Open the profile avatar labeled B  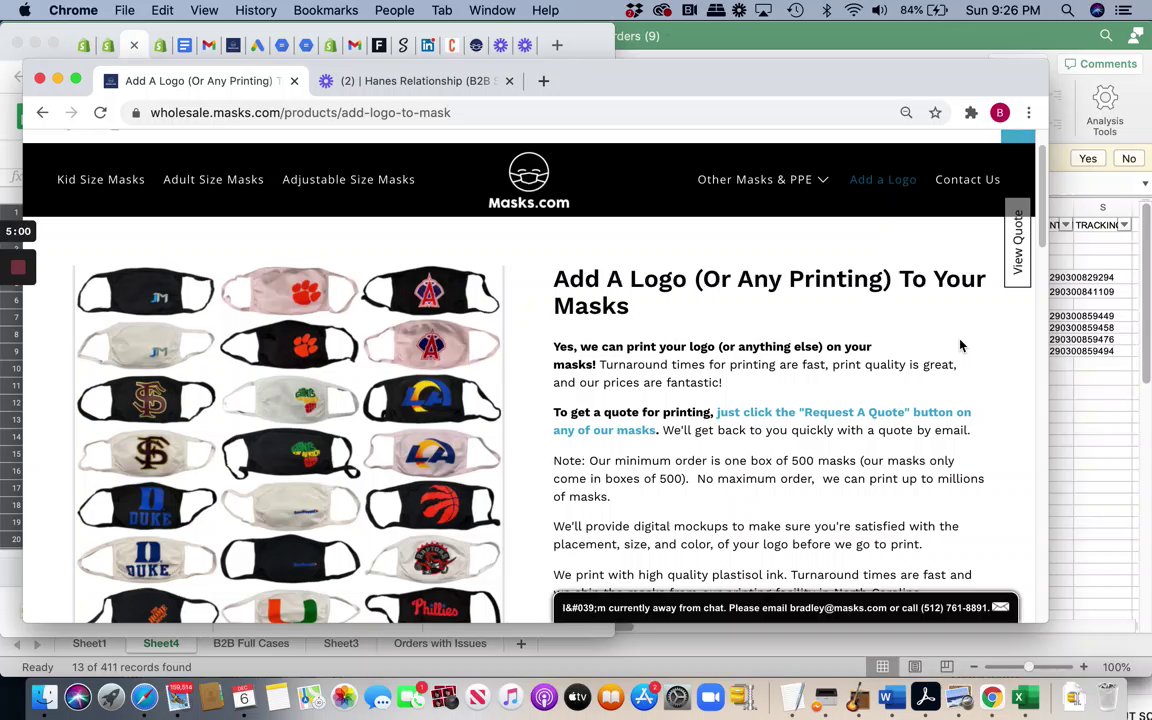click(x=999, y=112)
